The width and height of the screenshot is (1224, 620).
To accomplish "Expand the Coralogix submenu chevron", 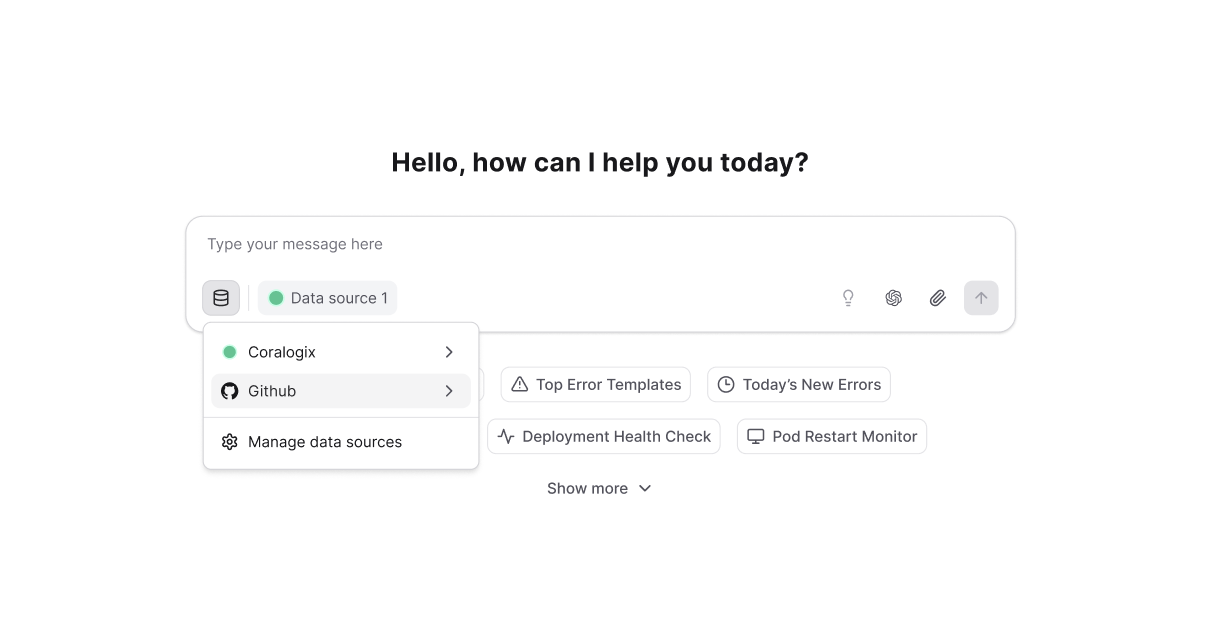I will coord(449,352).
